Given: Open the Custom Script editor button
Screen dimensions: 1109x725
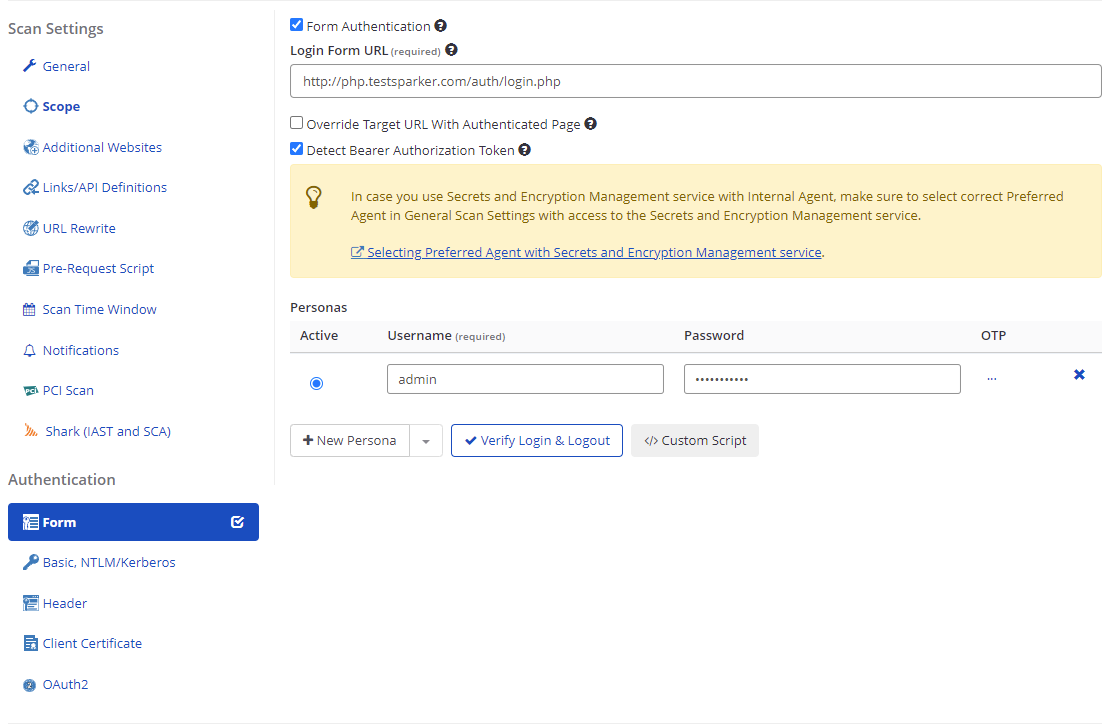Looking at the screenshot, I should tap(695, 441).
